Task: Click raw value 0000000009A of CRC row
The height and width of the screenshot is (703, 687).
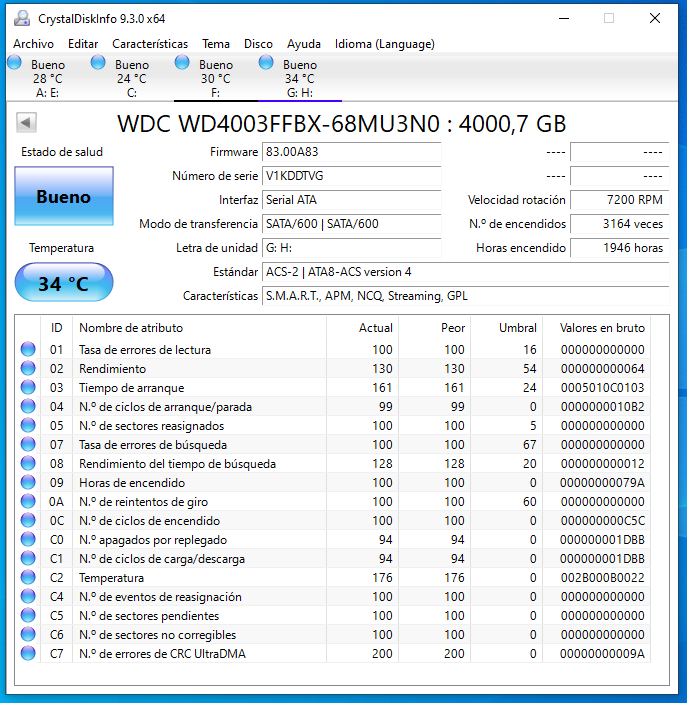Action: [602, 654]
